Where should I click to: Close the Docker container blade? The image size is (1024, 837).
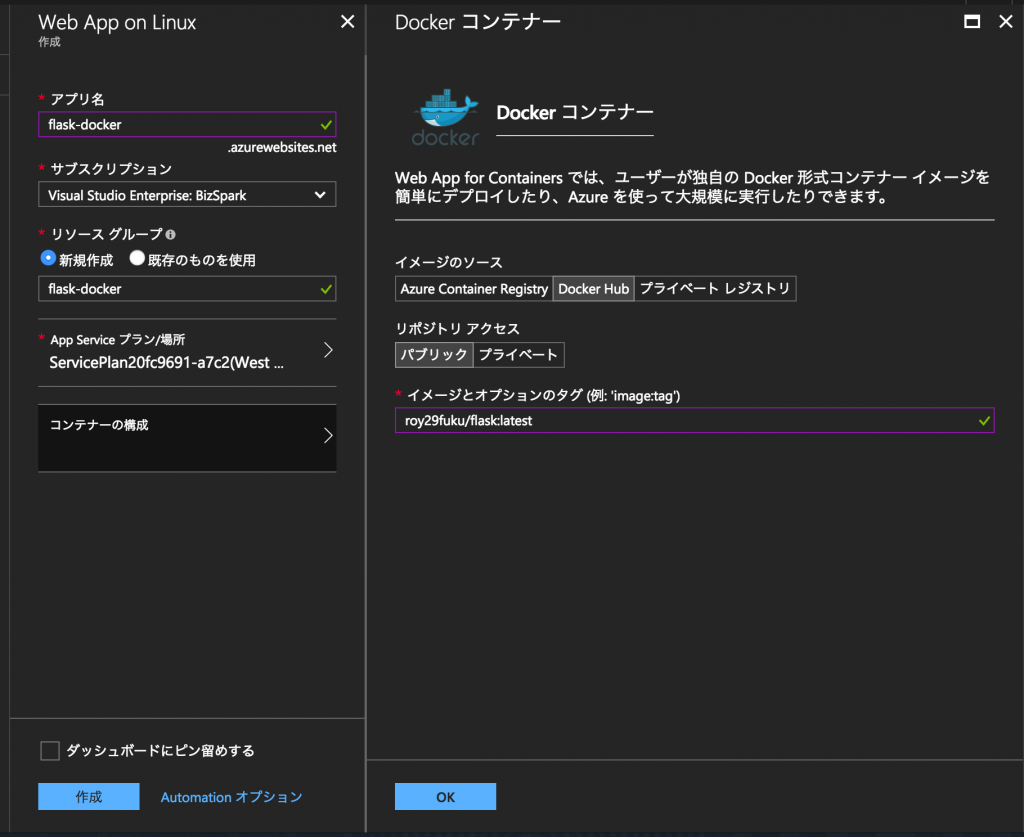(x=1006, y=22)
